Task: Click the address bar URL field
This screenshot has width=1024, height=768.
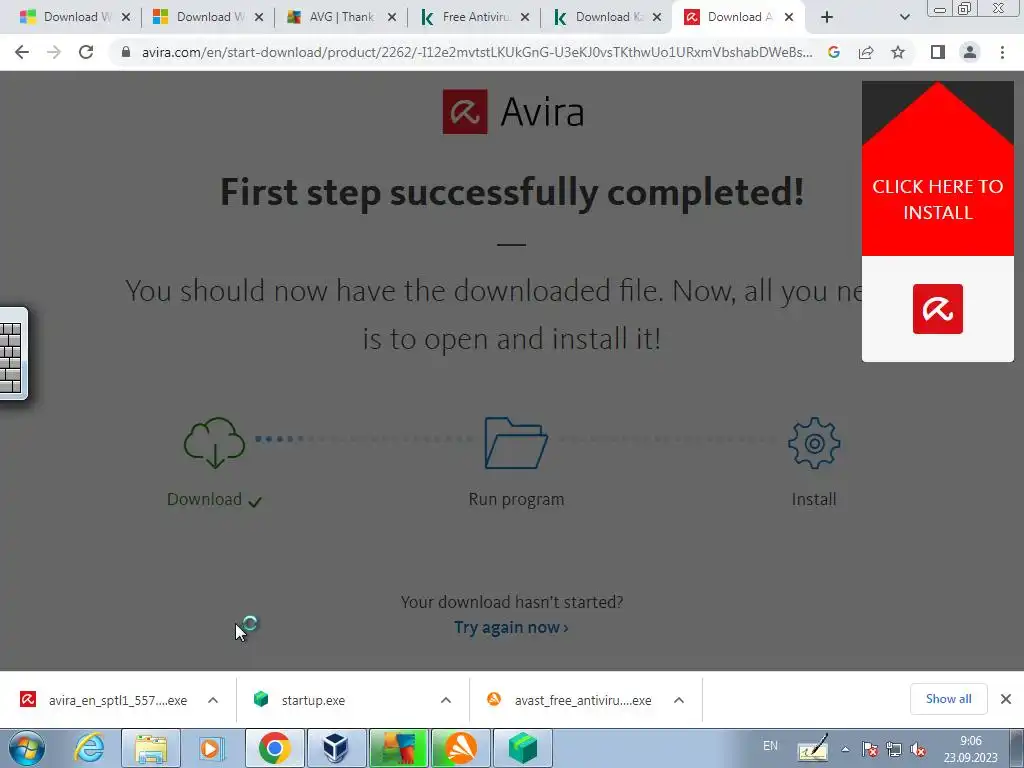Action: (x=477, y=52)
